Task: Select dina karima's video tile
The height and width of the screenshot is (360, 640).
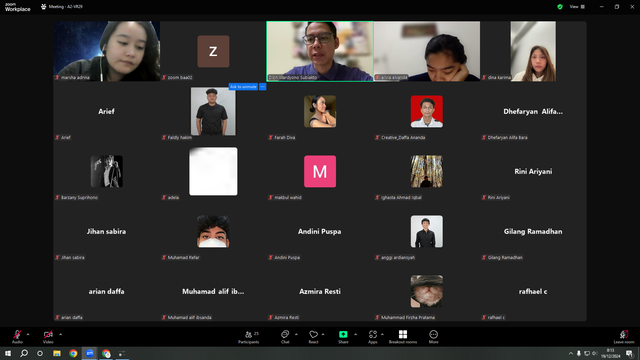Action: tap(533, 51)
